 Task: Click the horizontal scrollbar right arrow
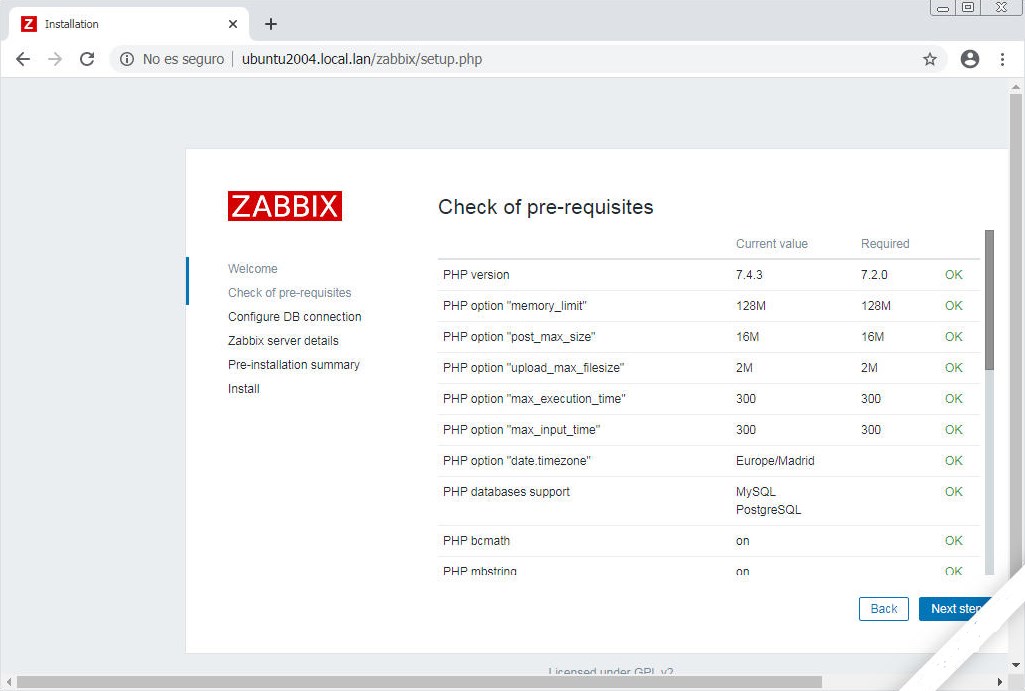[1000, 682]
